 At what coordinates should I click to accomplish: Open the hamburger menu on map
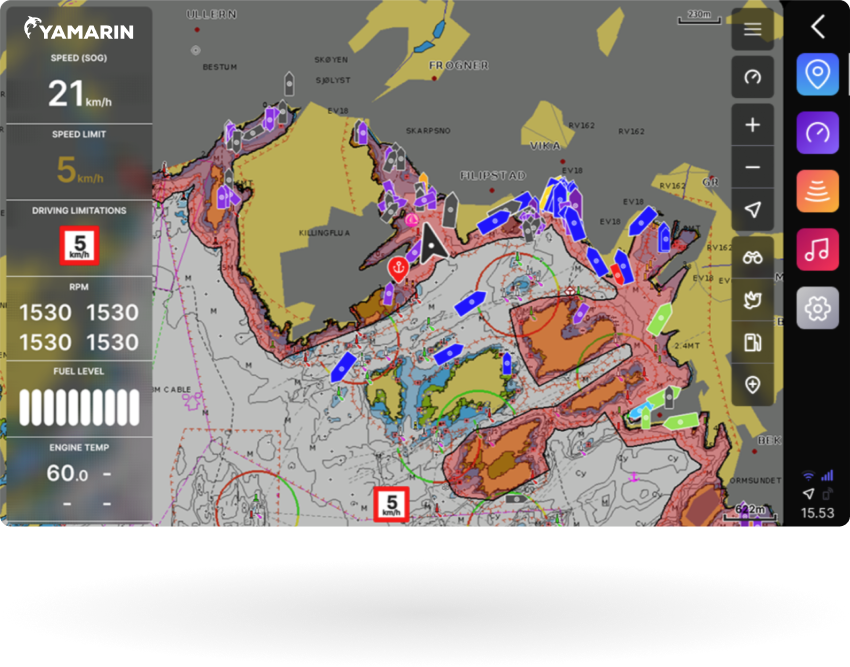753,30
